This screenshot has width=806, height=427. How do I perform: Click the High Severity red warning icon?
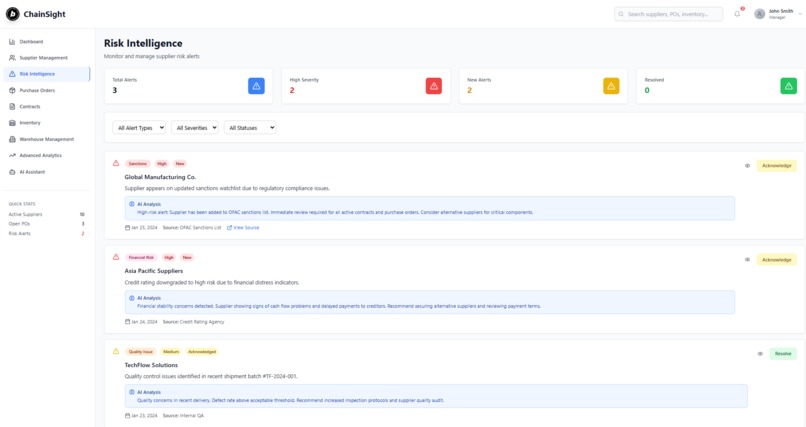point(433,86)
